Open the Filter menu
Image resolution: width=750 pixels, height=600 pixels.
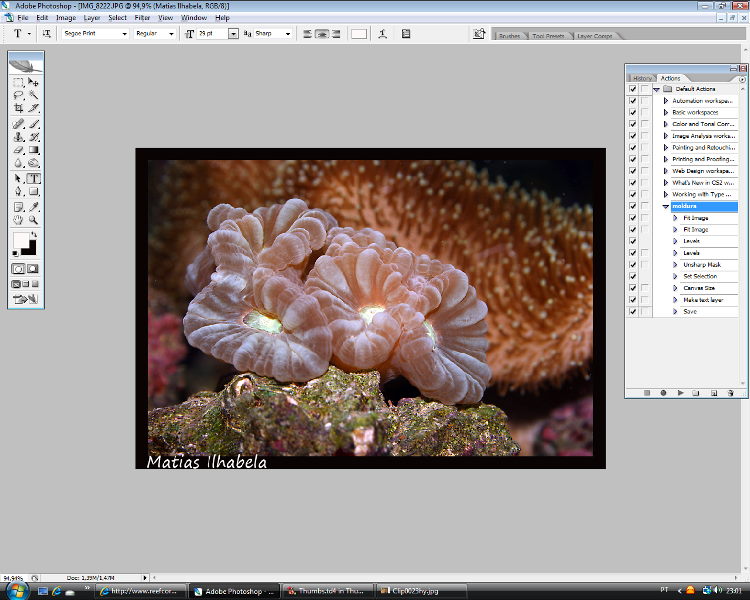point(142,18)
